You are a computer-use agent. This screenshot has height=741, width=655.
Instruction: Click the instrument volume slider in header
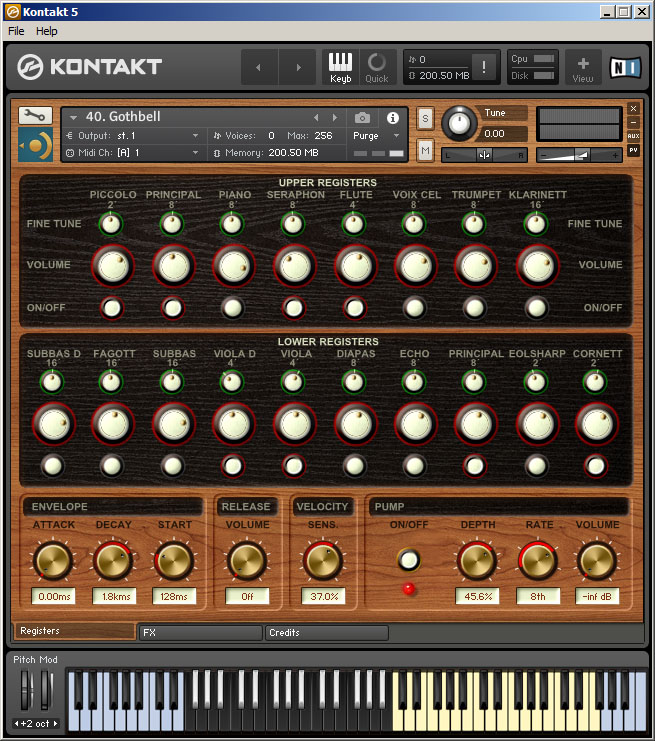point(579,155)
